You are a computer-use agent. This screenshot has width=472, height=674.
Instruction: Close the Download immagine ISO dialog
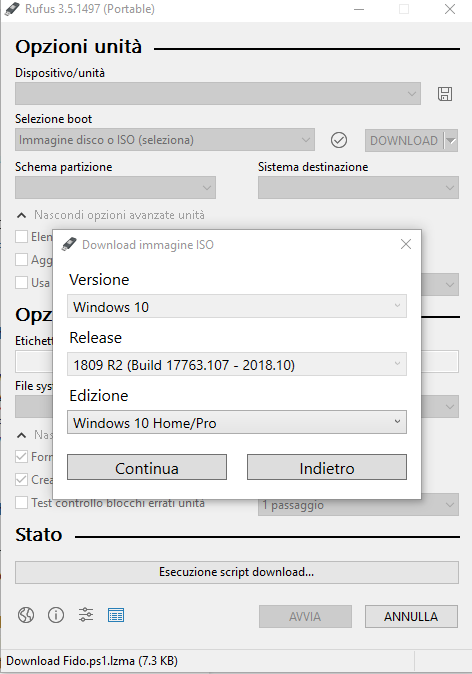406,244
